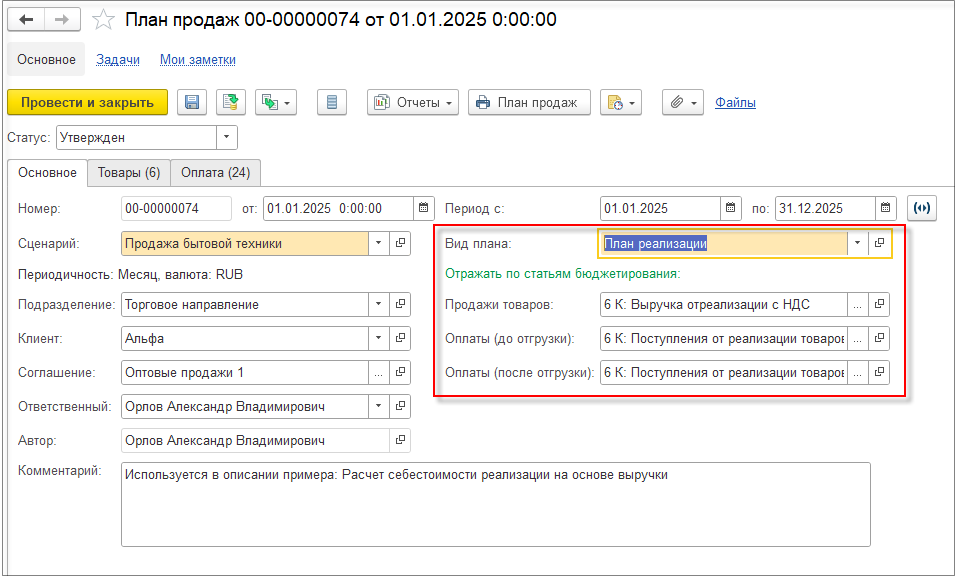
Task: Click the Период с date field
Action: [660, 208]
